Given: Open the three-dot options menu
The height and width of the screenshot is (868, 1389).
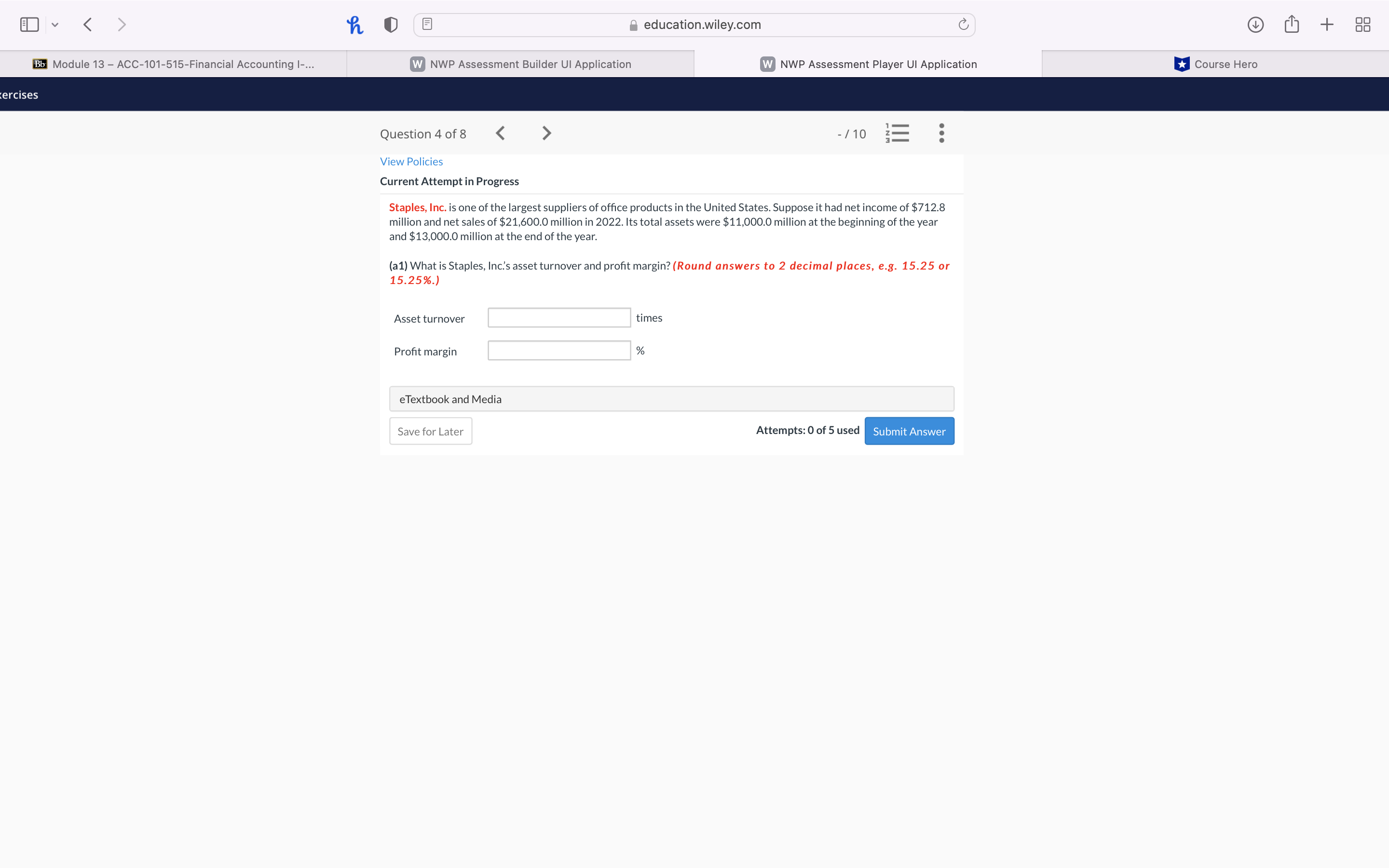Looking at the screenshot, I should 941,133.
